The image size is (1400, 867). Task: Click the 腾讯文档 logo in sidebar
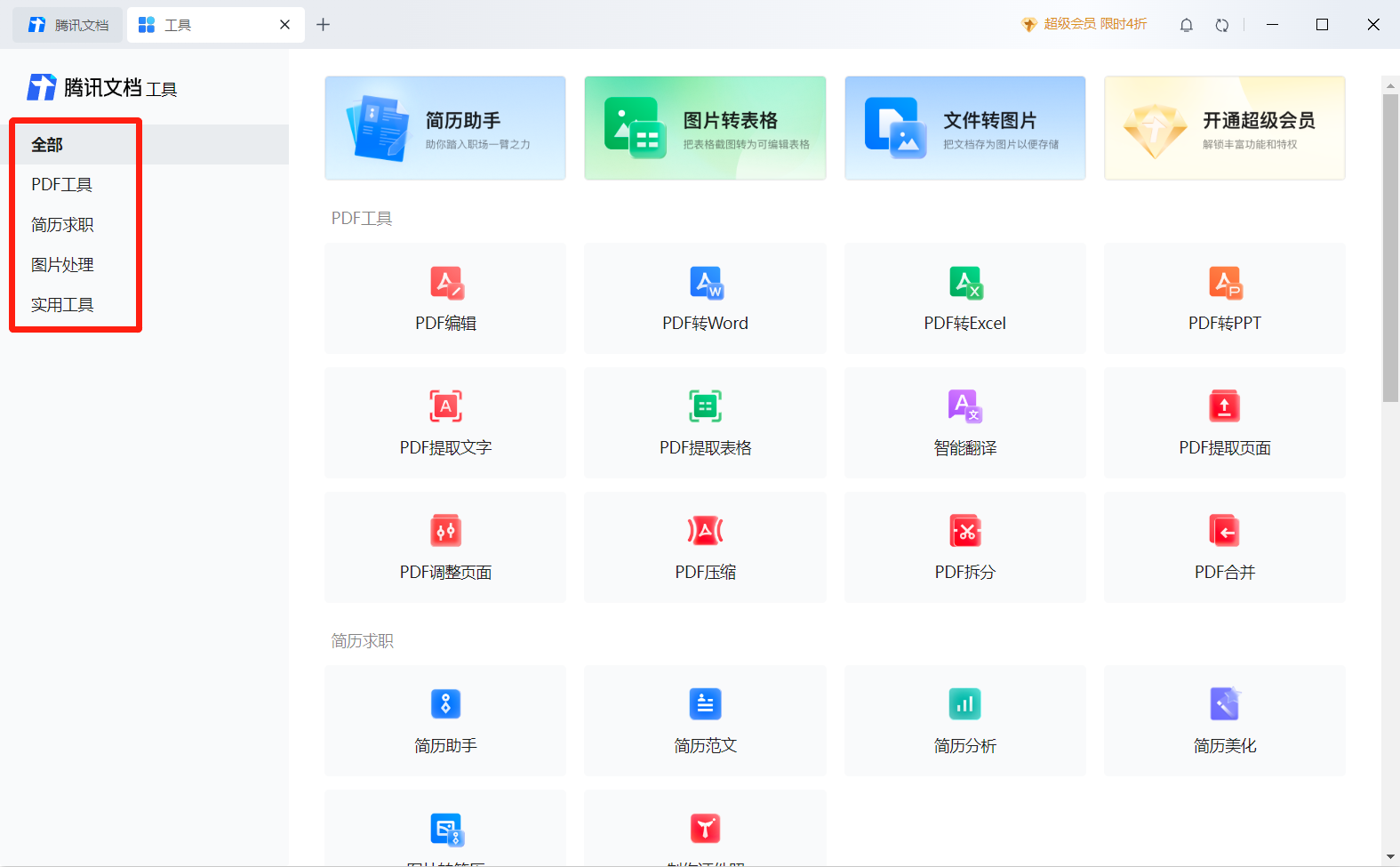tap(101, 87)
